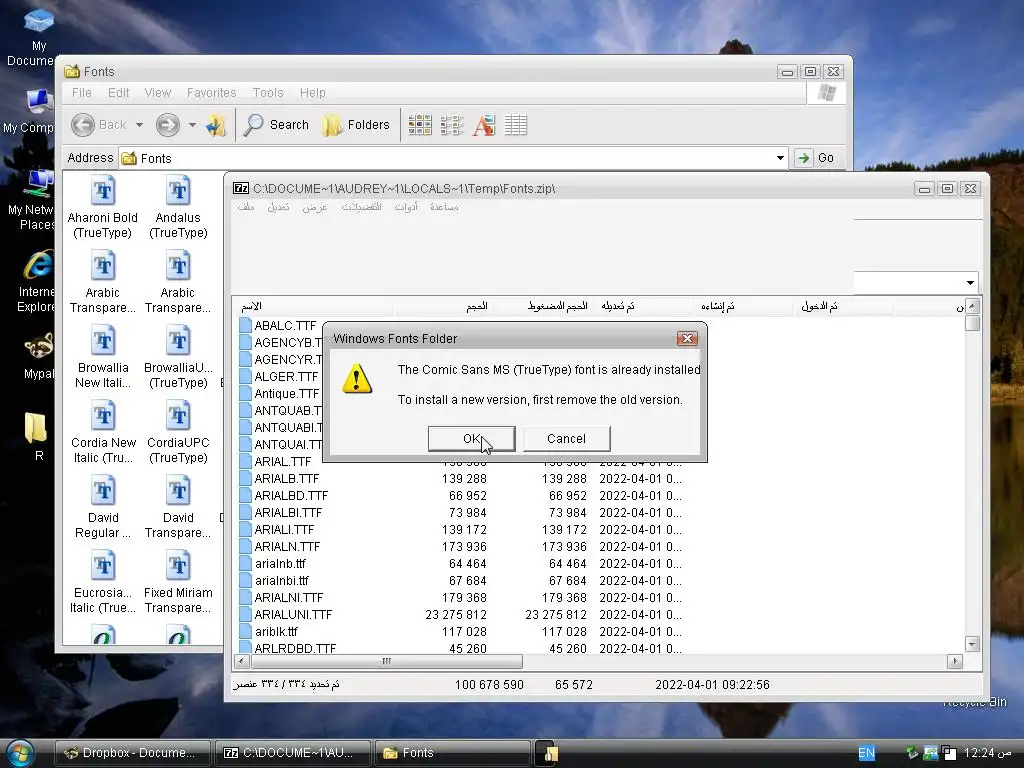Expand the Address bar dropdown
The width and height of the screenshot is (1024, 768).
tap(780, 158)
